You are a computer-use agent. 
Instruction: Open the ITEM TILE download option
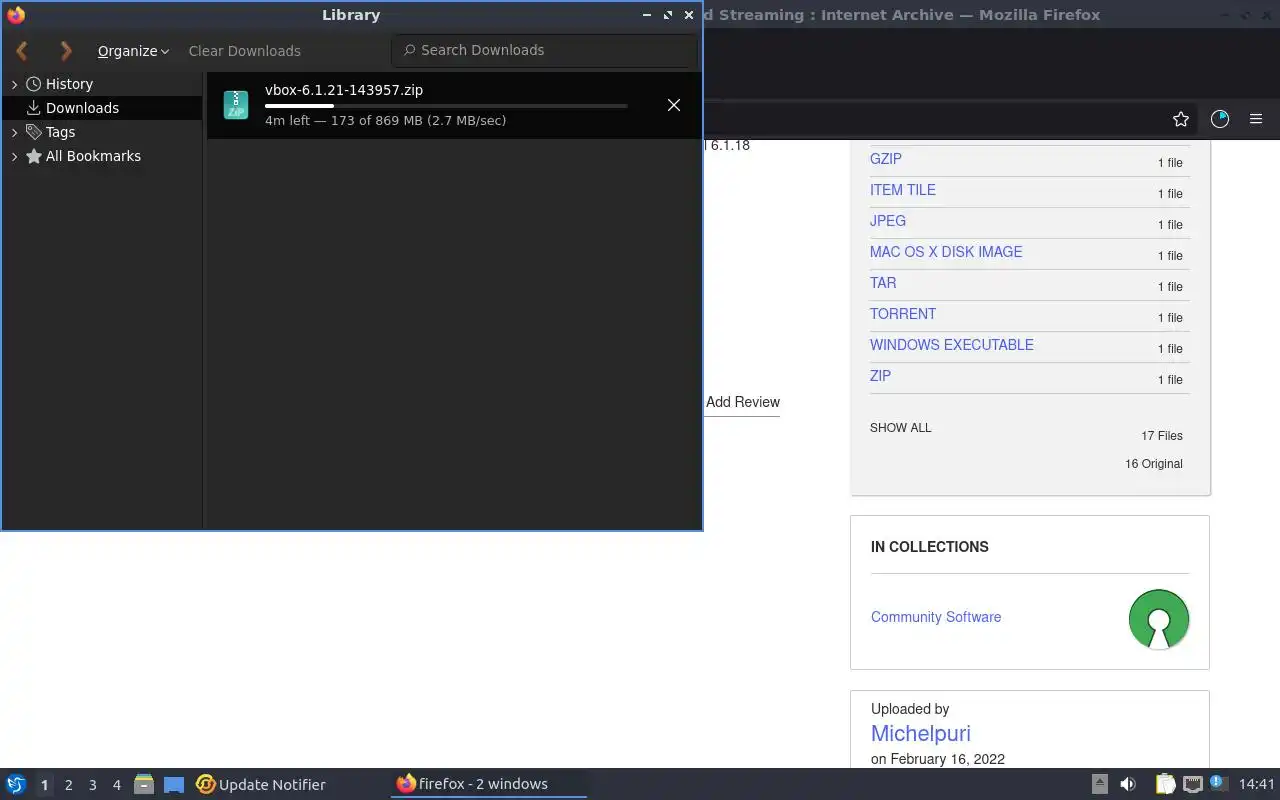[903, 190]
